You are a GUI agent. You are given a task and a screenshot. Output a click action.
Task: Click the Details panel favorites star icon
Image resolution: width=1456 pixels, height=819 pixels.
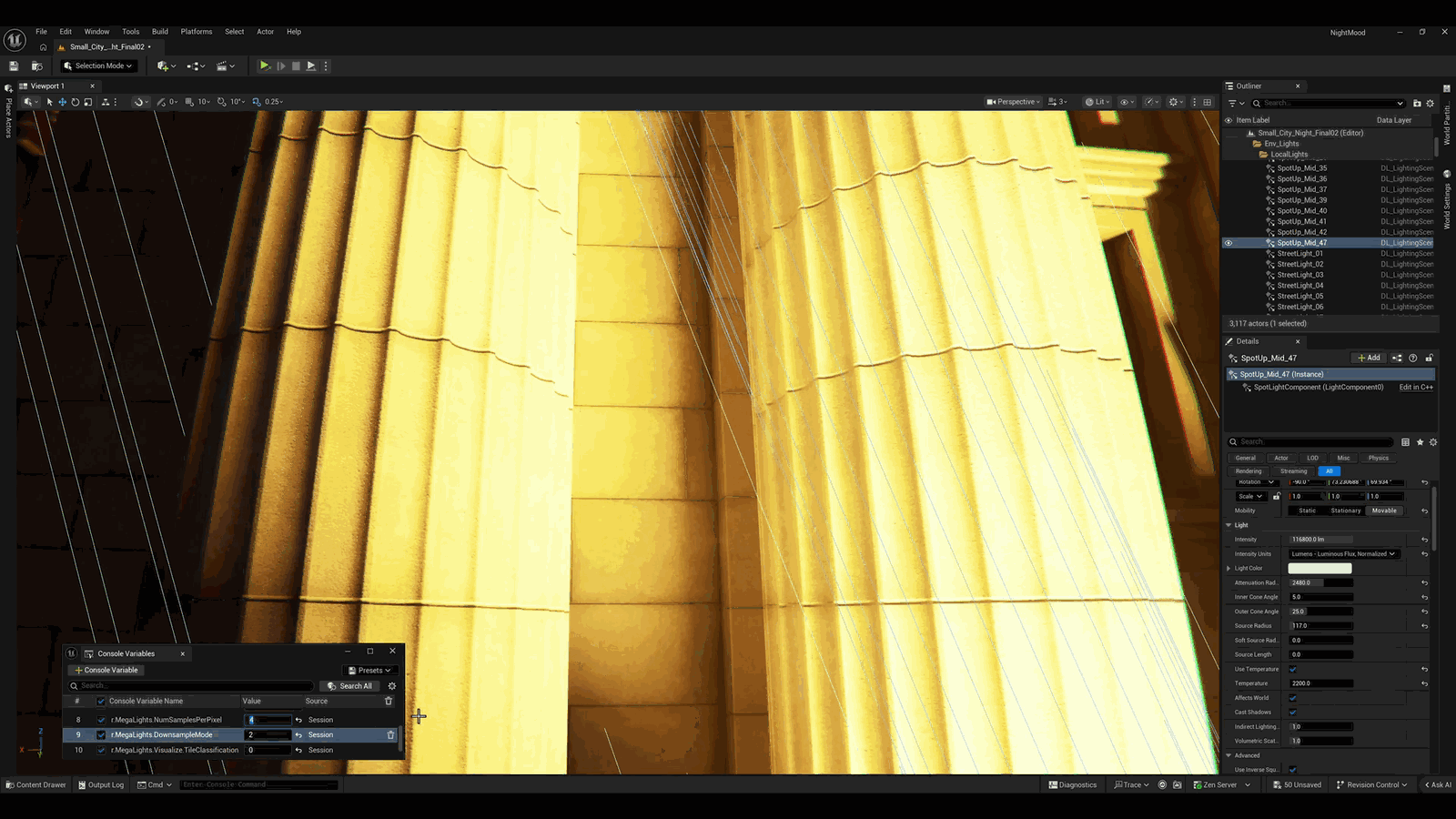pos(1420,442)
